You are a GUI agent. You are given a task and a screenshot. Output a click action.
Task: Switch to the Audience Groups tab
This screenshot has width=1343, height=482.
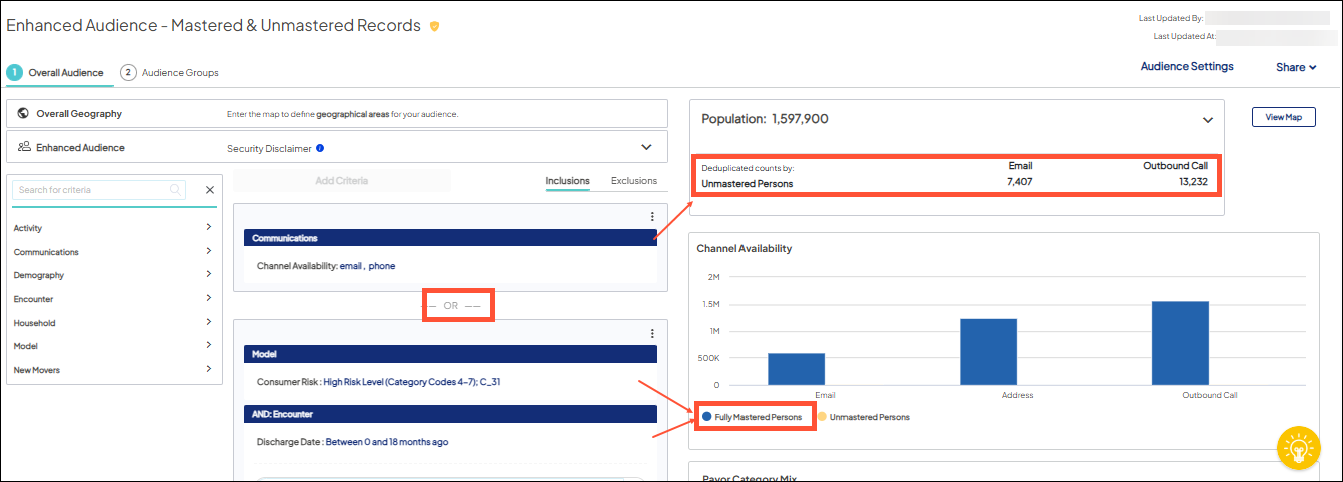coord(170,73)
